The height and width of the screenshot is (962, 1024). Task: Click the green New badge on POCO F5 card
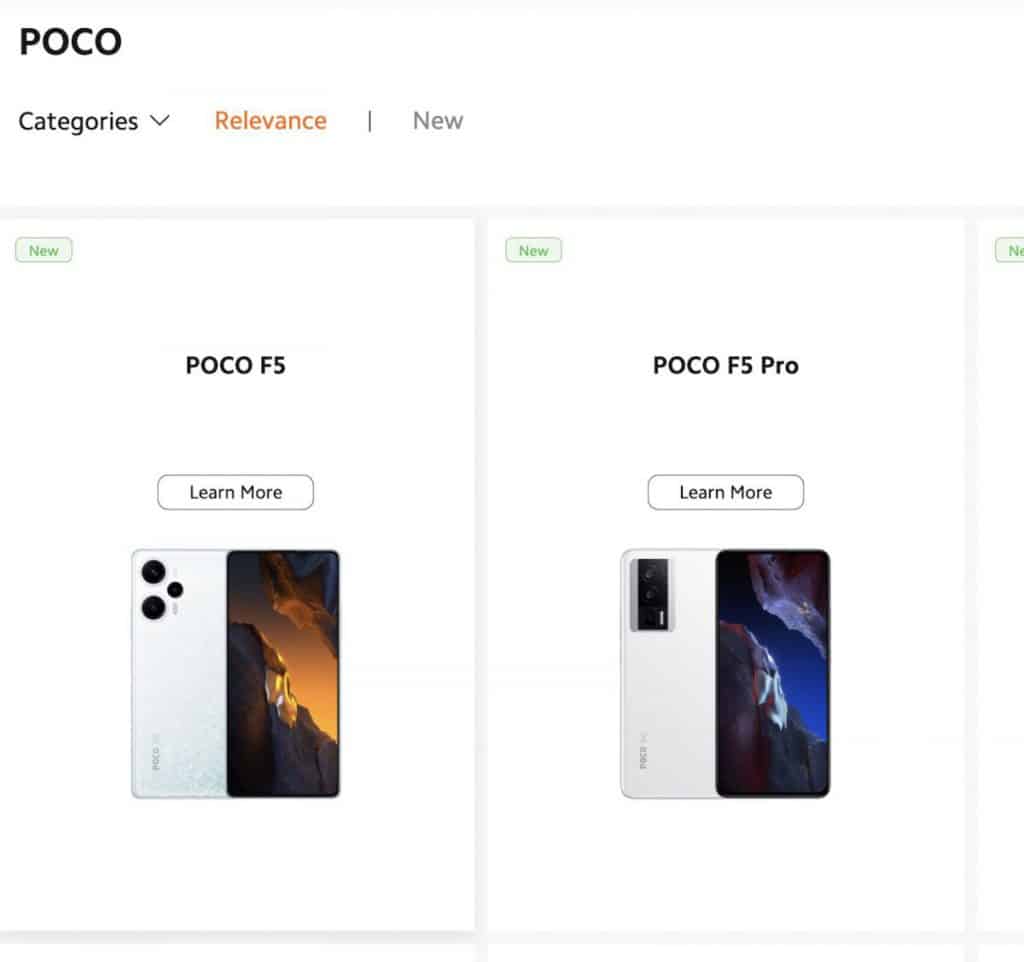(44, 251)
